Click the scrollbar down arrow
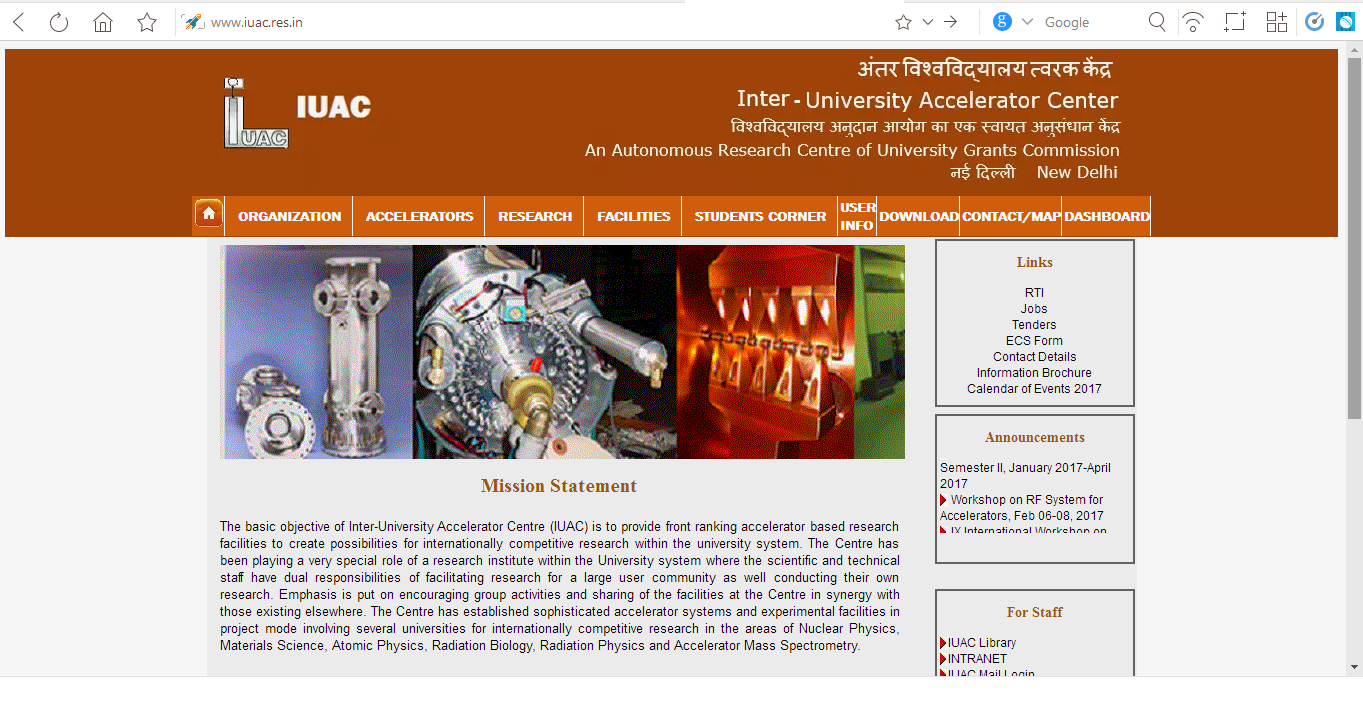 pos(1354,666)
